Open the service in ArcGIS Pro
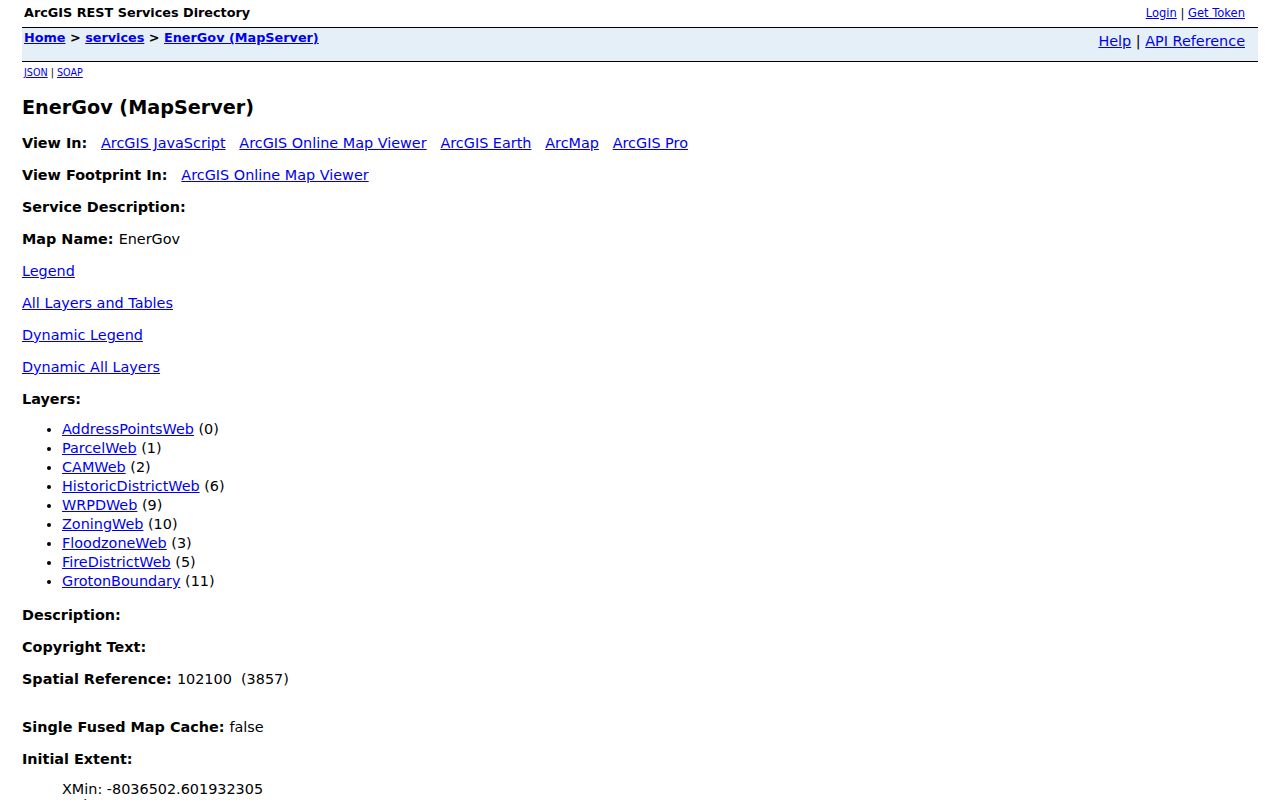 650,143
